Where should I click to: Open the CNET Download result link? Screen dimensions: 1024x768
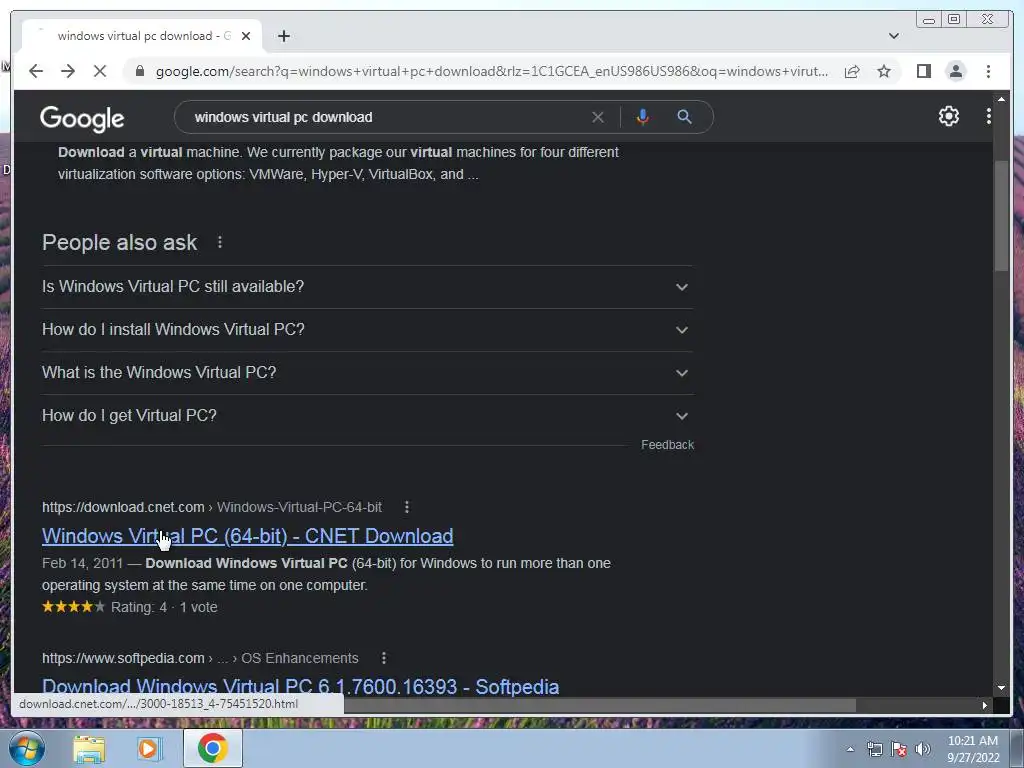pos(248,536)
